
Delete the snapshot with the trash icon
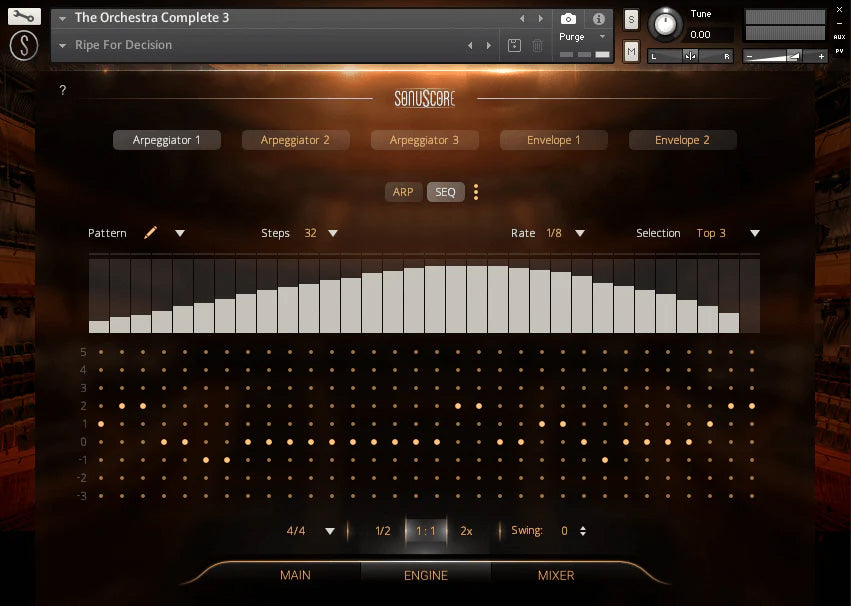[x=537, y=46]
